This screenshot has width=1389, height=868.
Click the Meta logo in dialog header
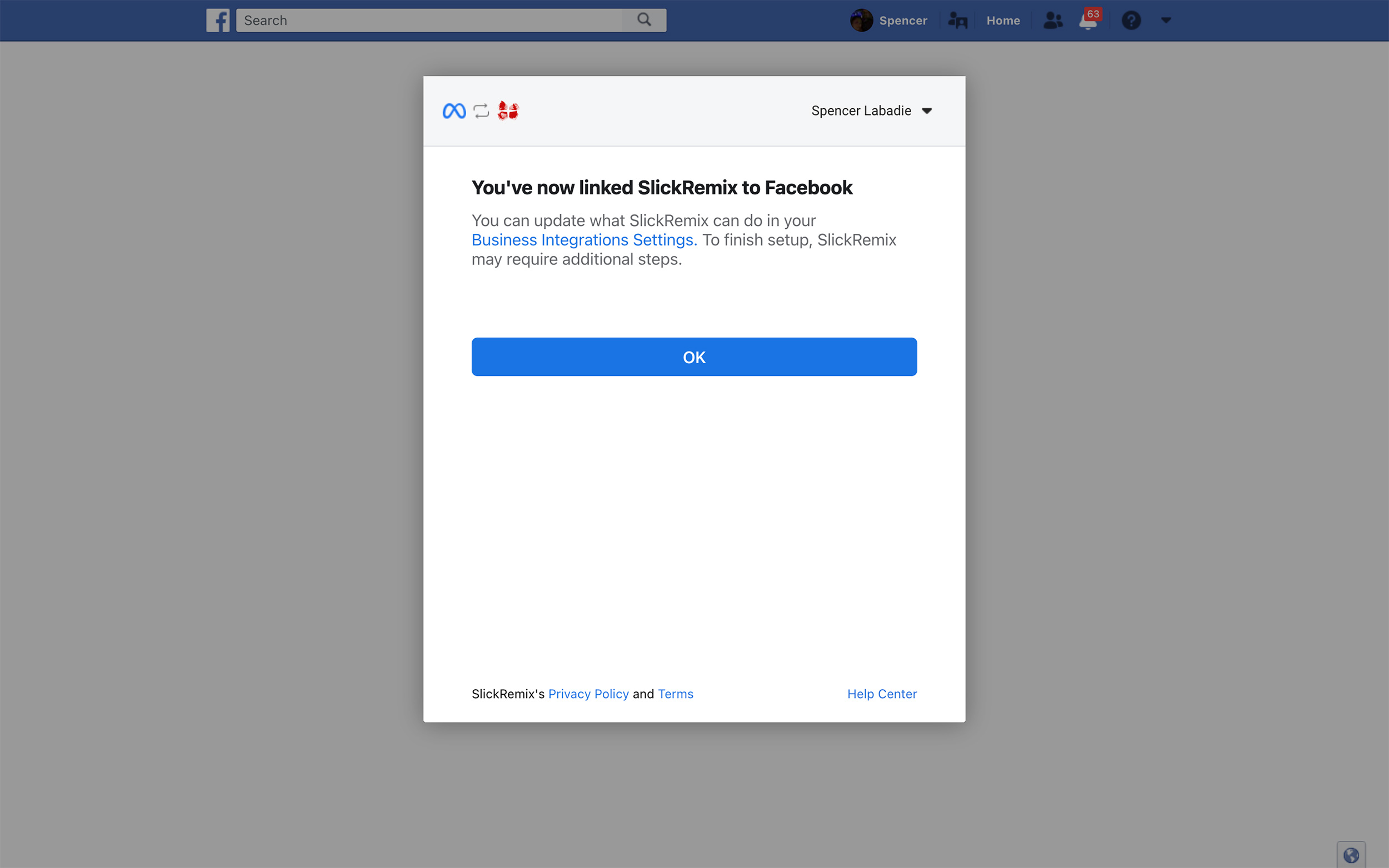point(453,111)
